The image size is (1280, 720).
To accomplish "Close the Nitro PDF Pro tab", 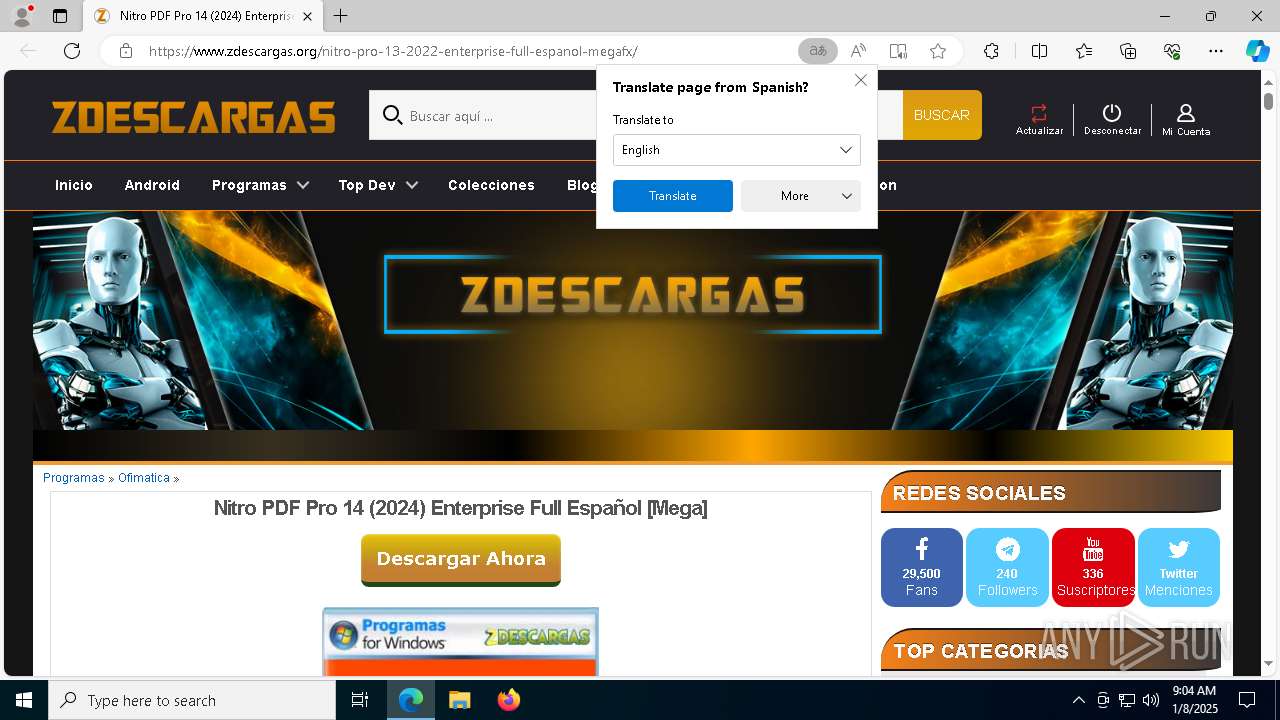I will pos(308,16).
